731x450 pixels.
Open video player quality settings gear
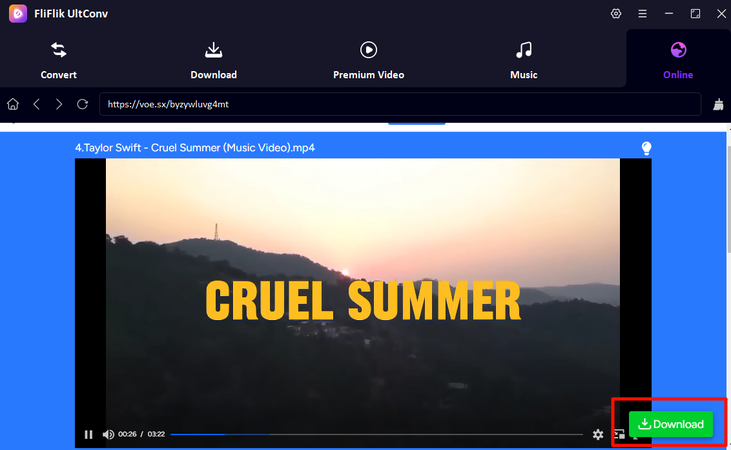(x=598, y=435)
